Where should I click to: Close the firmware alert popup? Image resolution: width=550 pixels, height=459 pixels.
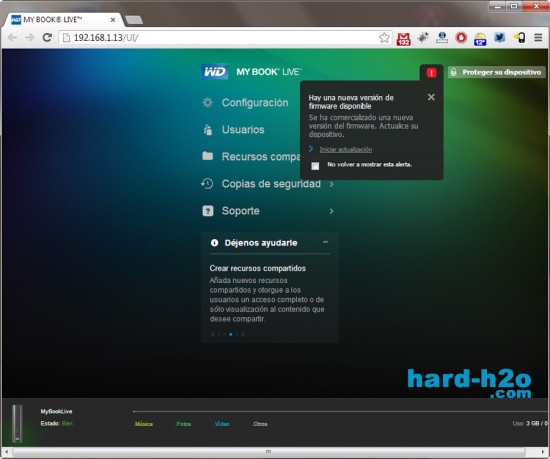pos(431,97)
